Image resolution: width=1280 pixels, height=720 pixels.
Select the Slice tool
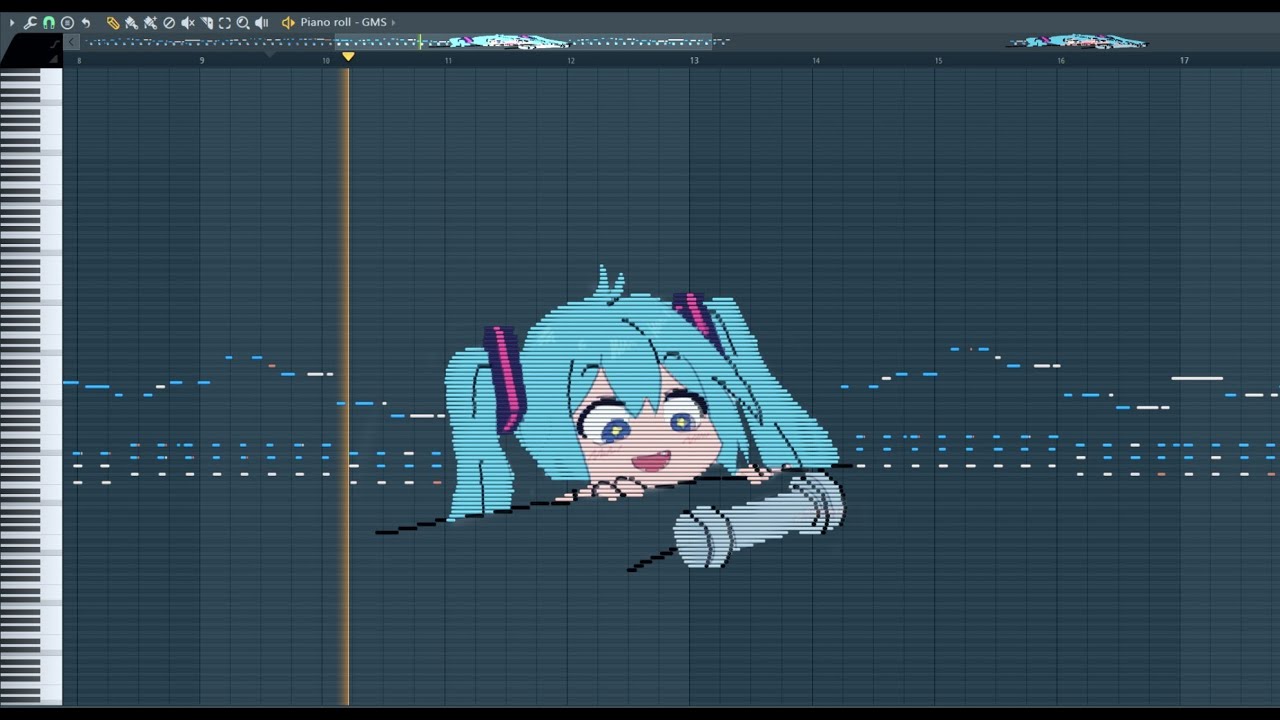tap(206, 23)
